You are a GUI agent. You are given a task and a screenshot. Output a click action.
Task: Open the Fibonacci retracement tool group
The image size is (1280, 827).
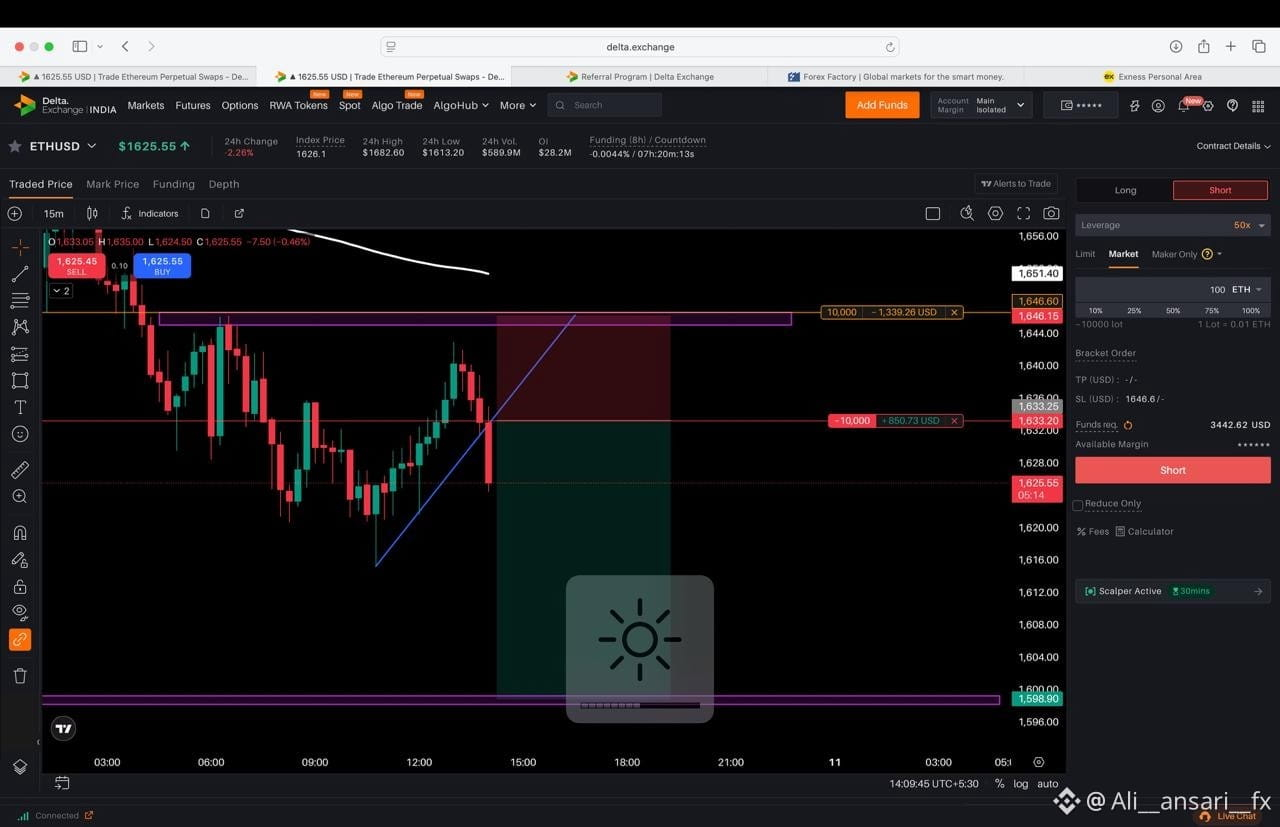pyautogui.click(x=20, y=300)
